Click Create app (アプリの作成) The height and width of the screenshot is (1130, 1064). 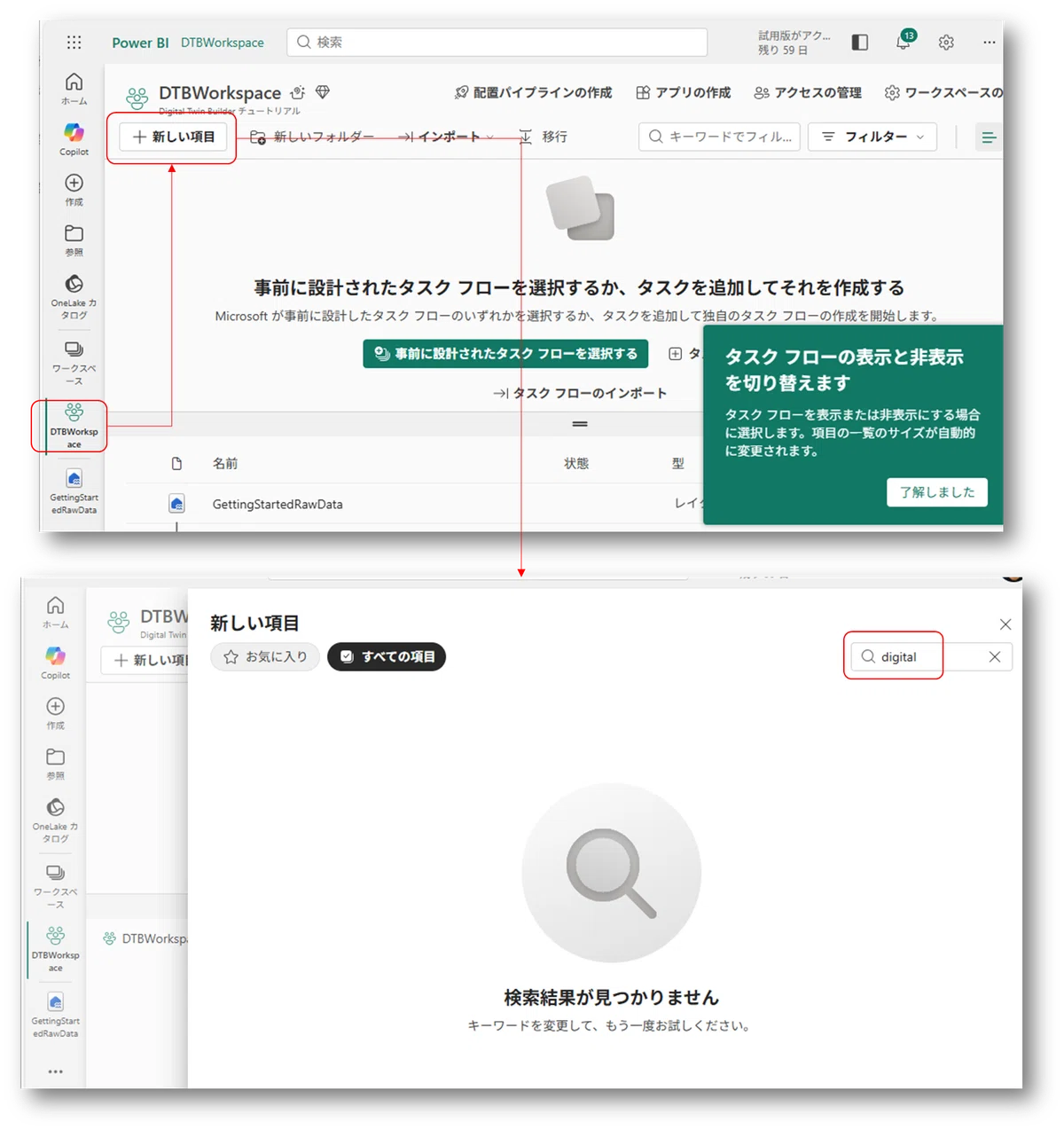tap(684, 92)
